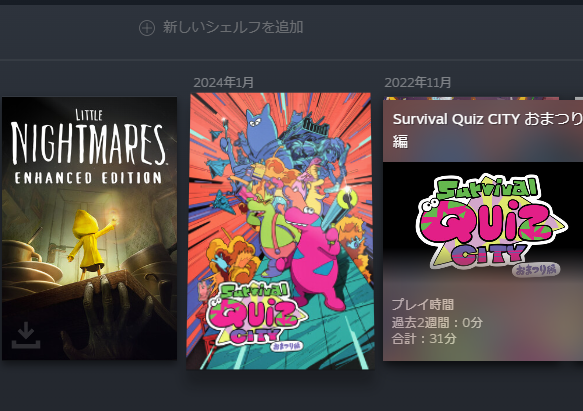Click the 合計：31分 total playtime line
The height and width of the screenshot is (411, 583).
pos(424,338)
